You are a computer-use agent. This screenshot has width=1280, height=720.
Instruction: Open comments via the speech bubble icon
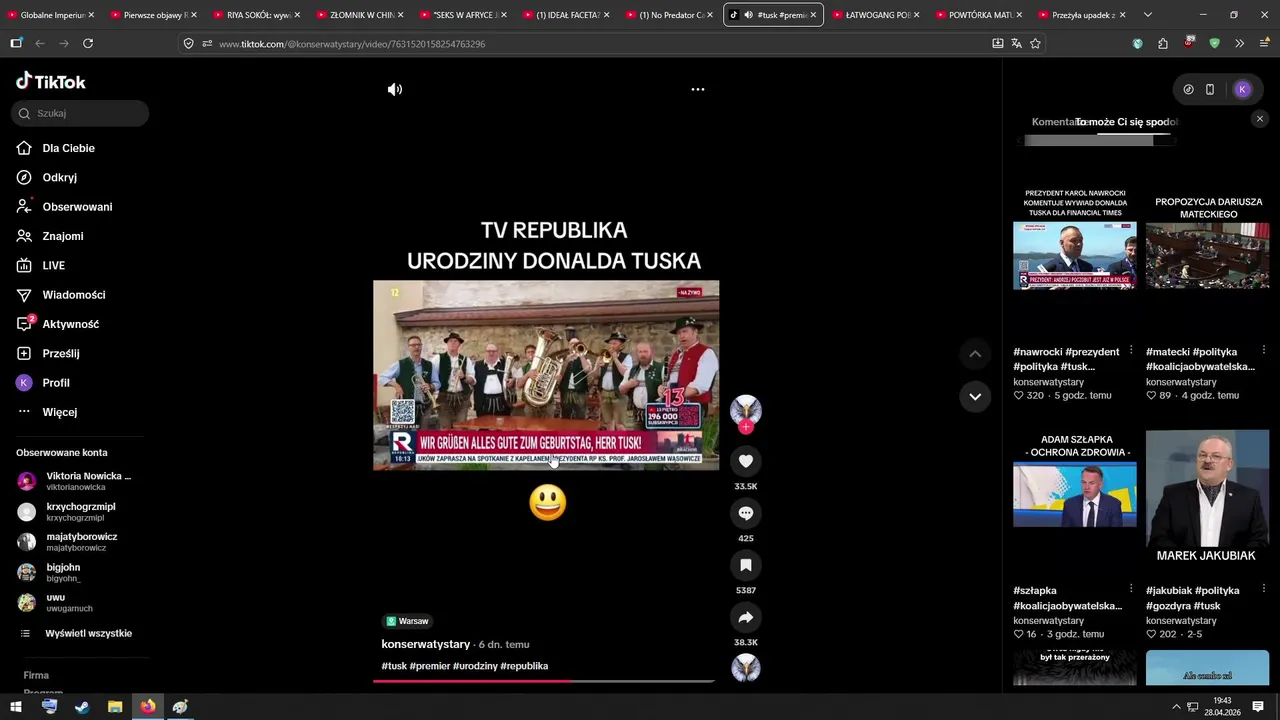coord(746,513)
